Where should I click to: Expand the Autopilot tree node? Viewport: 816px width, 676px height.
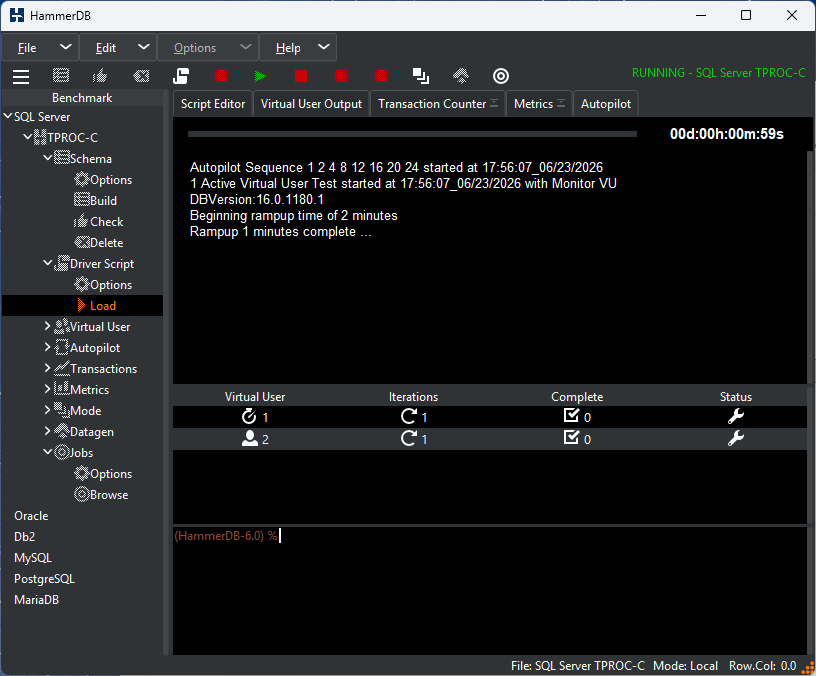(48, 347)
